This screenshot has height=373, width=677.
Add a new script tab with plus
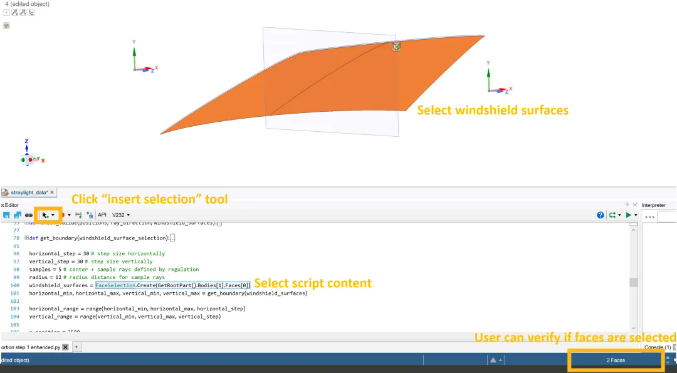(x=76, y=347)
